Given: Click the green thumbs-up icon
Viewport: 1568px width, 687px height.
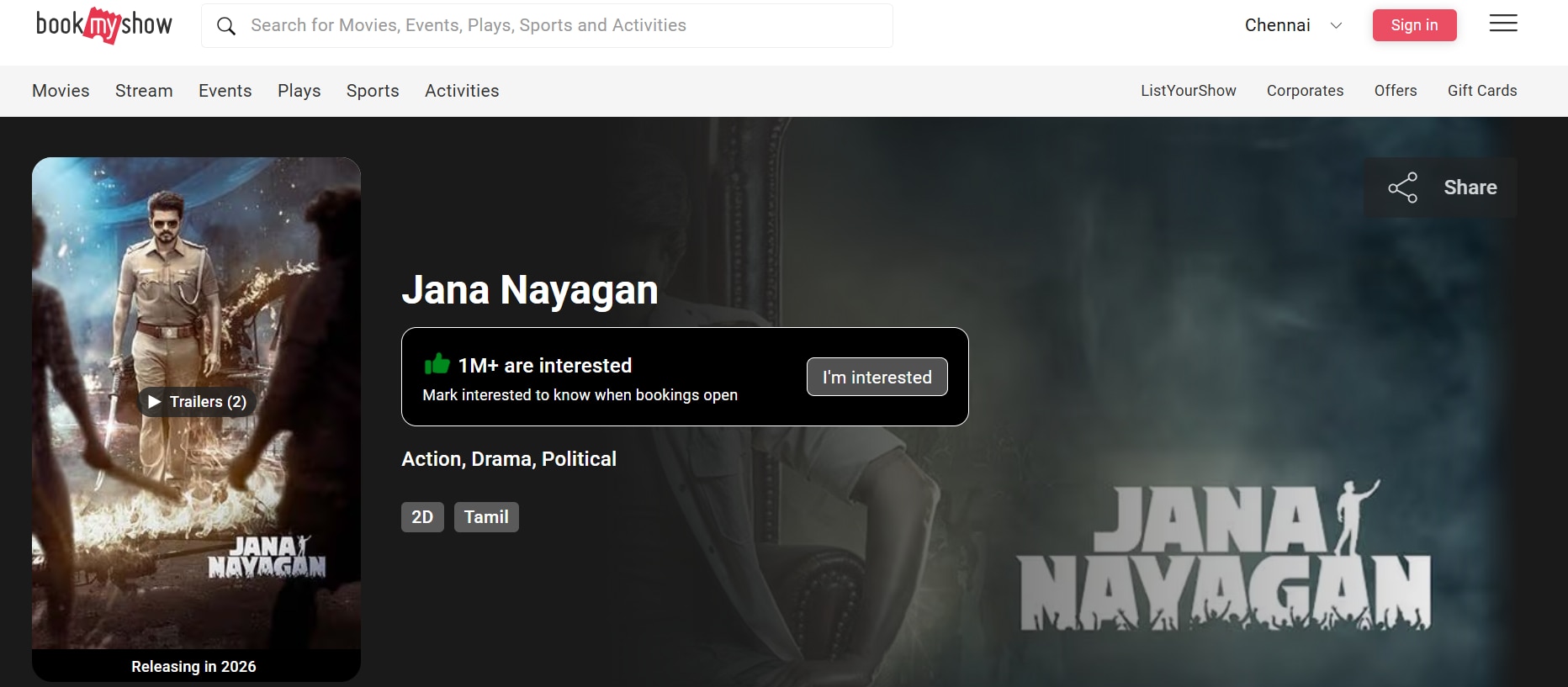Looking at the screenshot, I should pos(437,364).
